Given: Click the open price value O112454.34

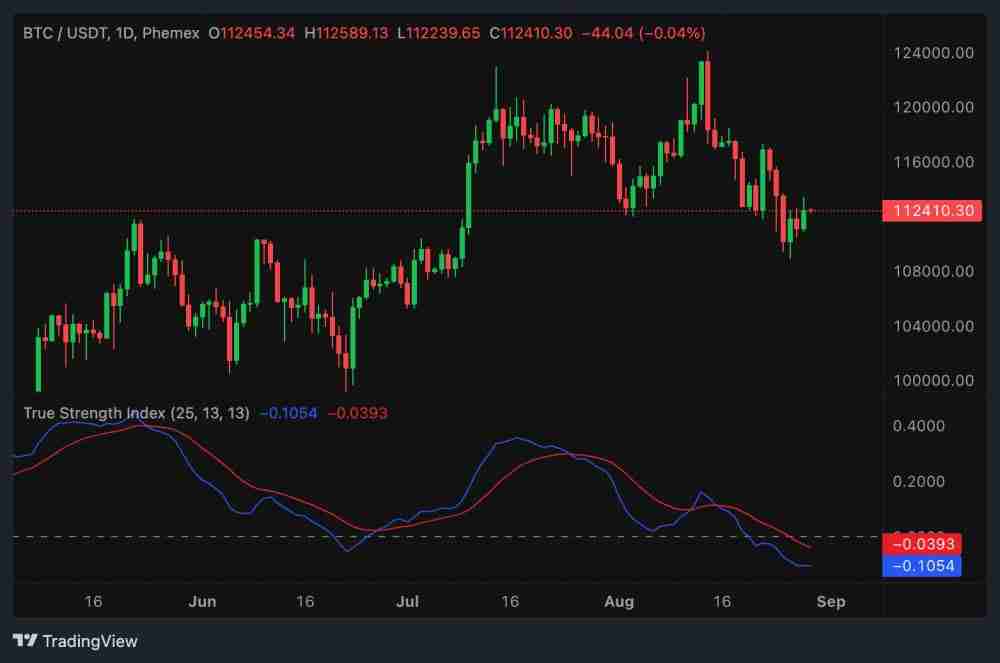Looking at the screenshot, I should click(251, 33).
